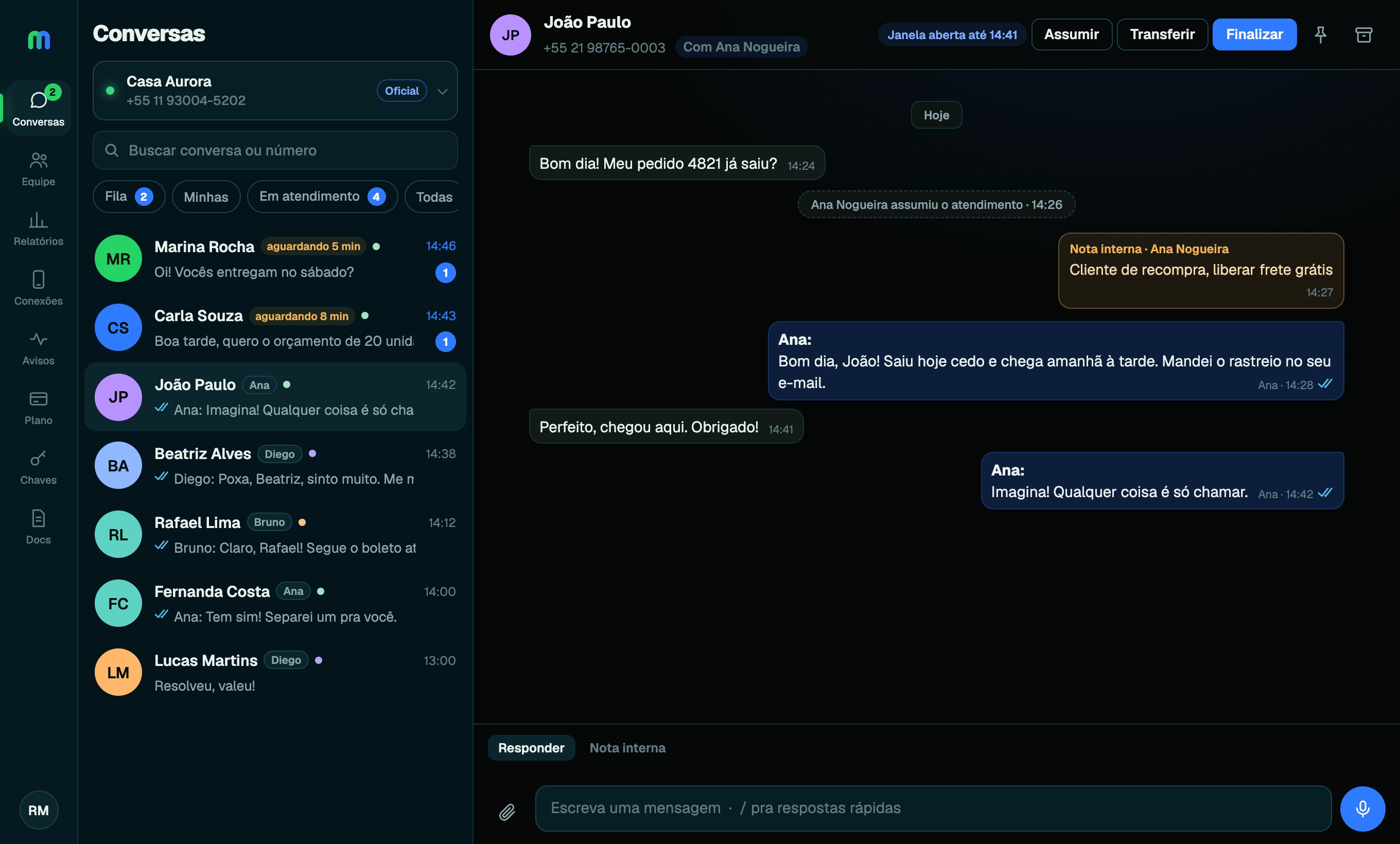Click the Hoje date separator
Viewport: 1400px width, 844px height.
coord(936,115)
